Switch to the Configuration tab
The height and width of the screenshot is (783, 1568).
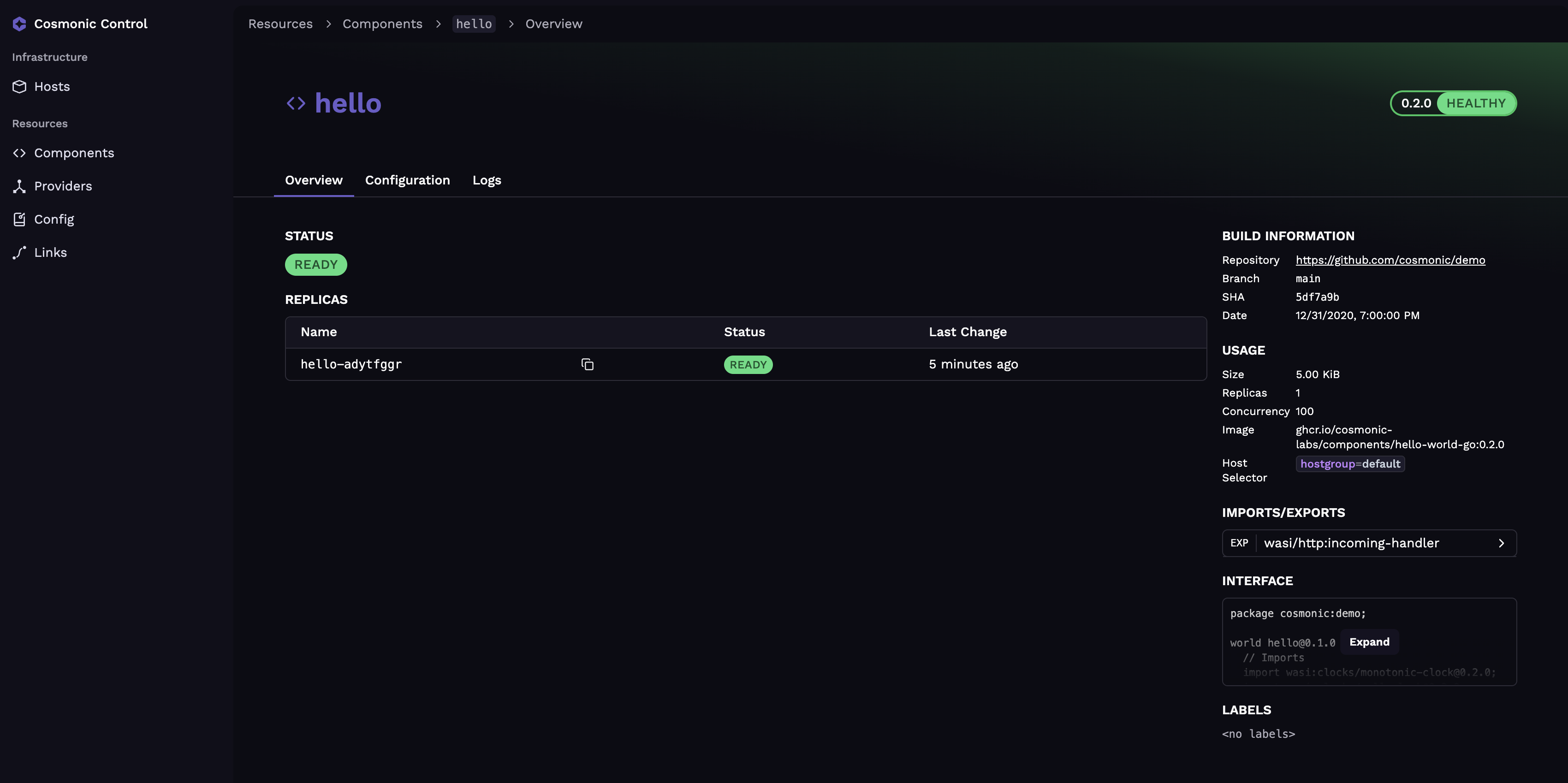click(x=407, y=180)
